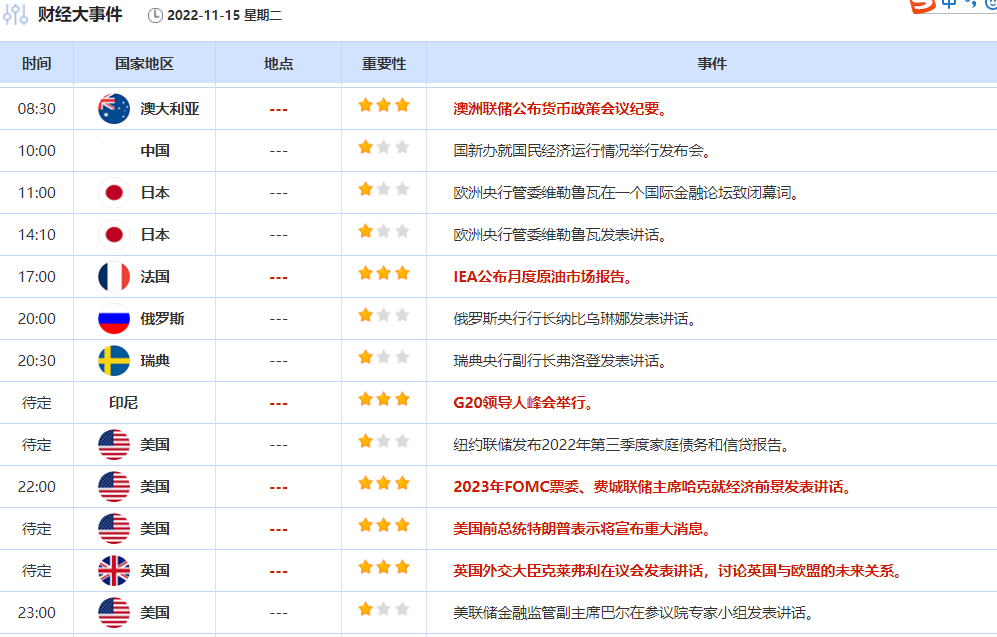Click the Sweden flag icon

point(114,360)
